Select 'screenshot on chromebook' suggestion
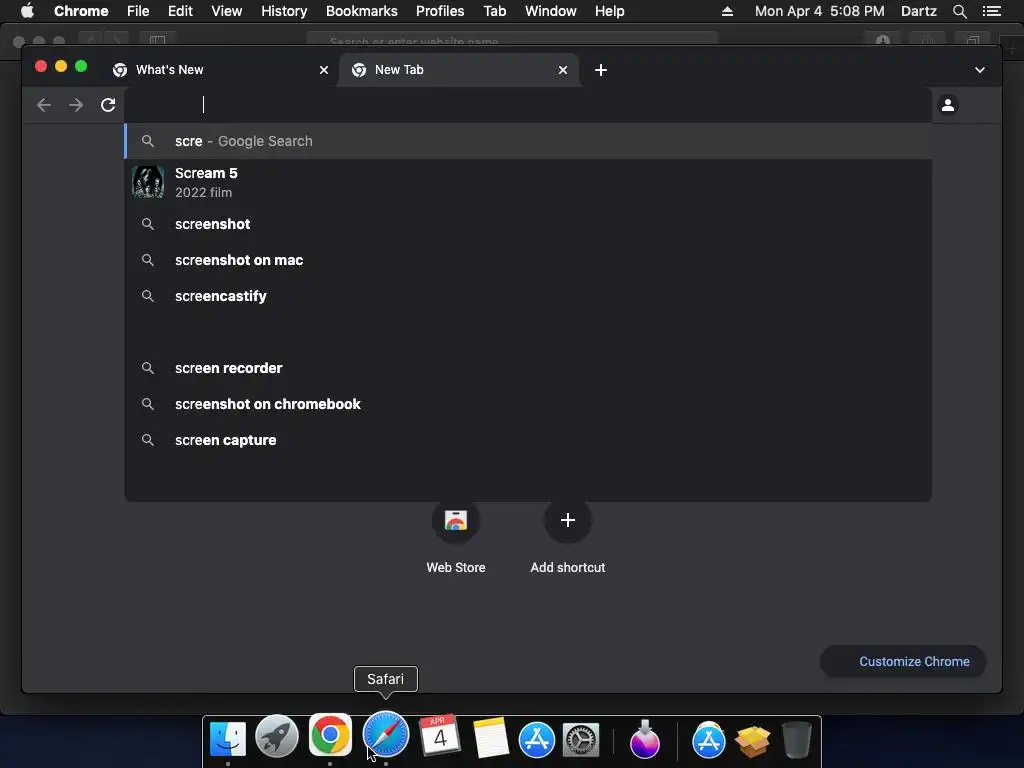Image resolution: width=1024 pixels, height=768 pixels. pos(528,404)
